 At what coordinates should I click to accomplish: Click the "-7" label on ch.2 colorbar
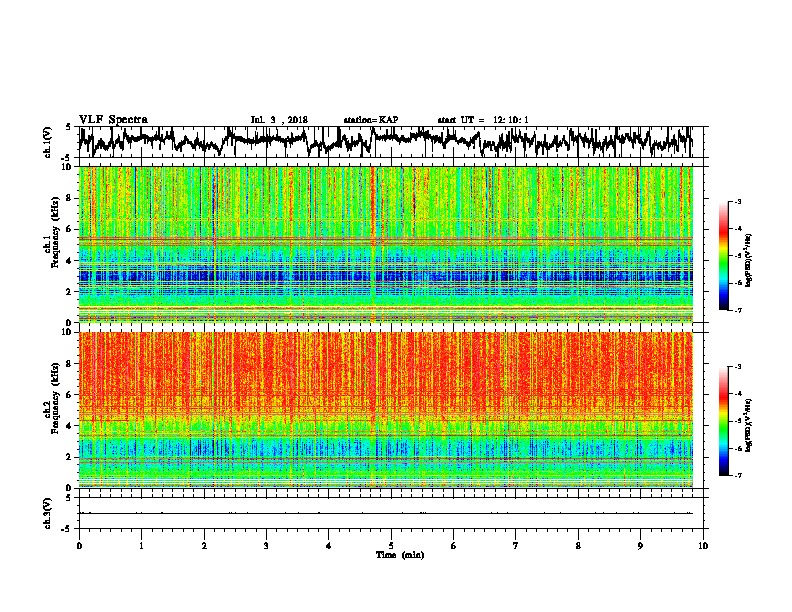(737, 476)
